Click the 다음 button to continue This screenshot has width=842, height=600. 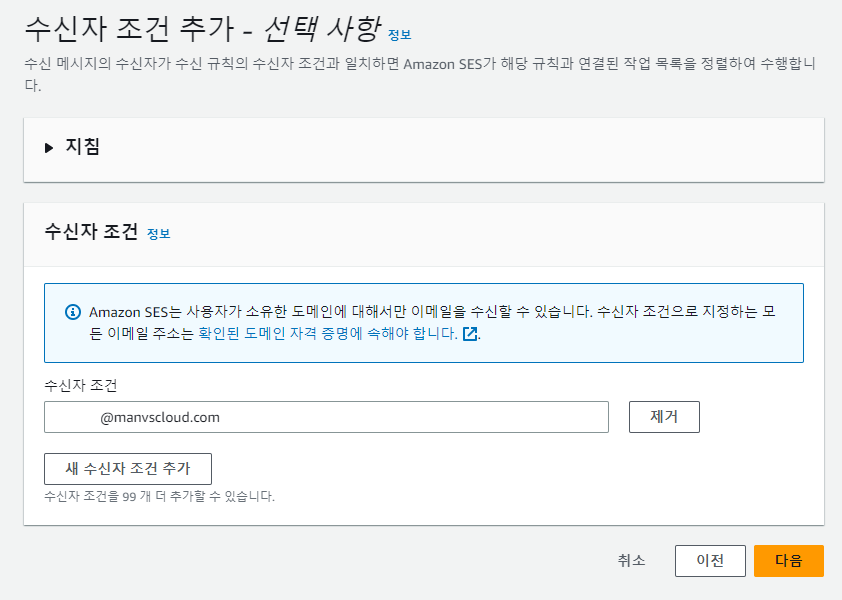click(788, 560)
